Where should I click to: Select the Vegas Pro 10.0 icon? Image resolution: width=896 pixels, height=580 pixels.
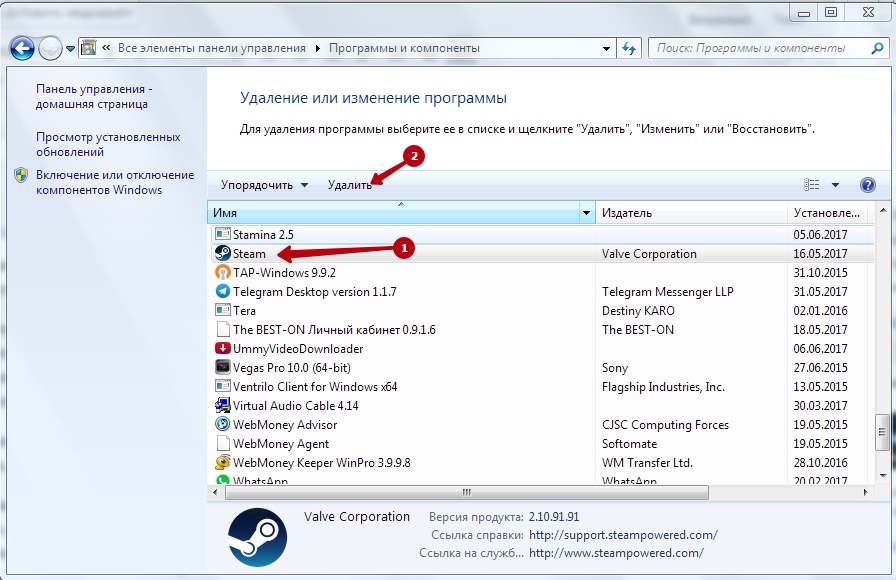pyautogui.click(x=222, y=367)
